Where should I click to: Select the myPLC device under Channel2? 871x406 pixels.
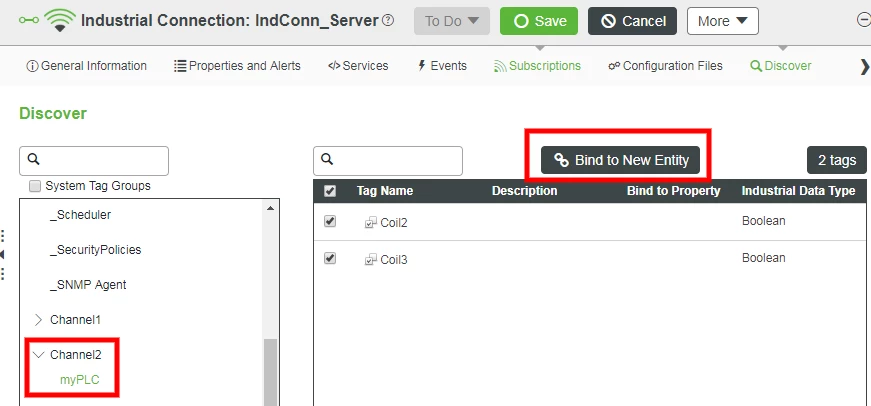click(79, 380)
